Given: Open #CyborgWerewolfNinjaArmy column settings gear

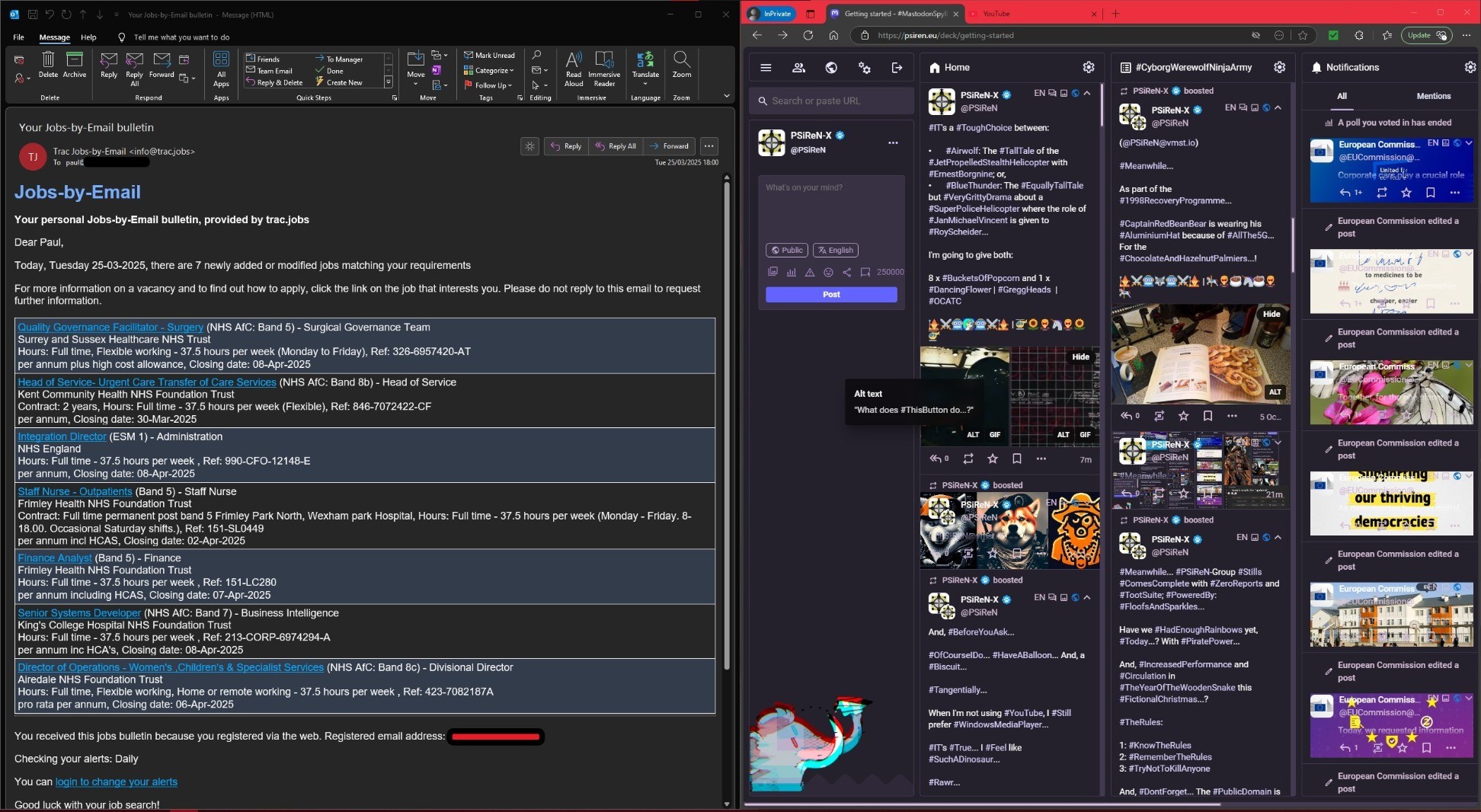Looking at the screenshot, I should pos(1279,67).
